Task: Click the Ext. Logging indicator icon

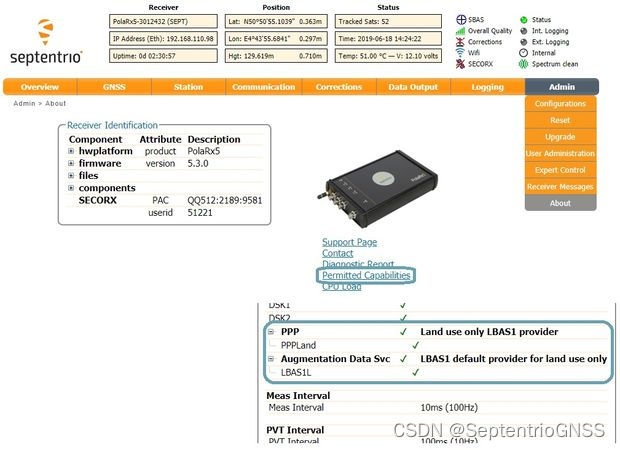Action: [x=524, y=42]
